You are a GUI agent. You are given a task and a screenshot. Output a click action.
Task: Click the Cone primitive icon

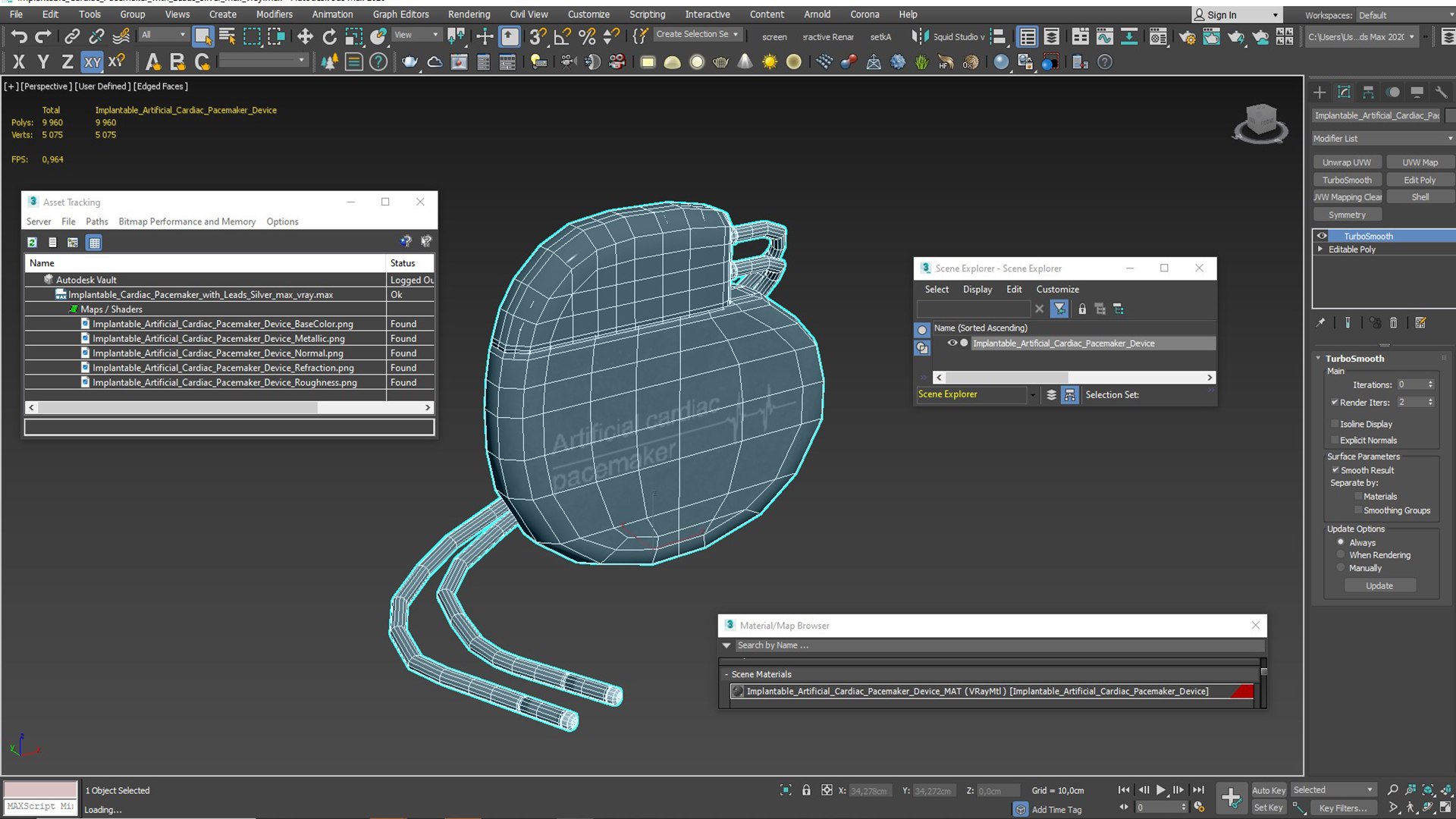point(745,62)
